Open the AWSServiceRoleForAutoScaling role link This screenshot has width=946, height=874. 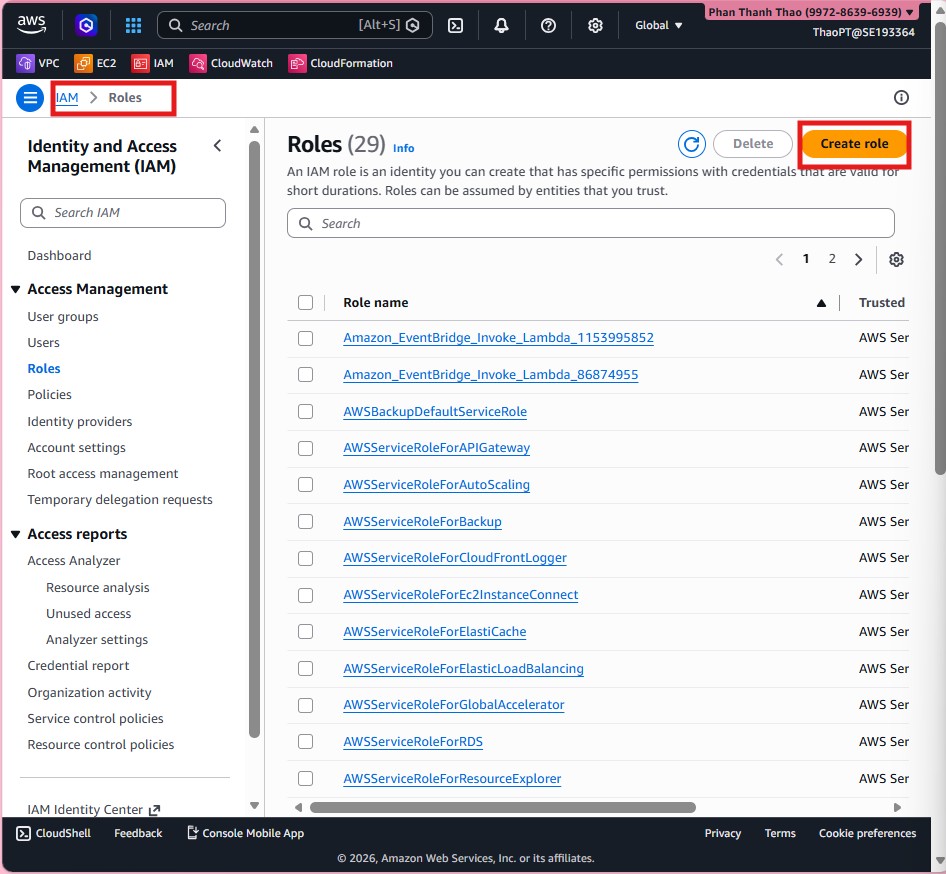tap(436, 485)
